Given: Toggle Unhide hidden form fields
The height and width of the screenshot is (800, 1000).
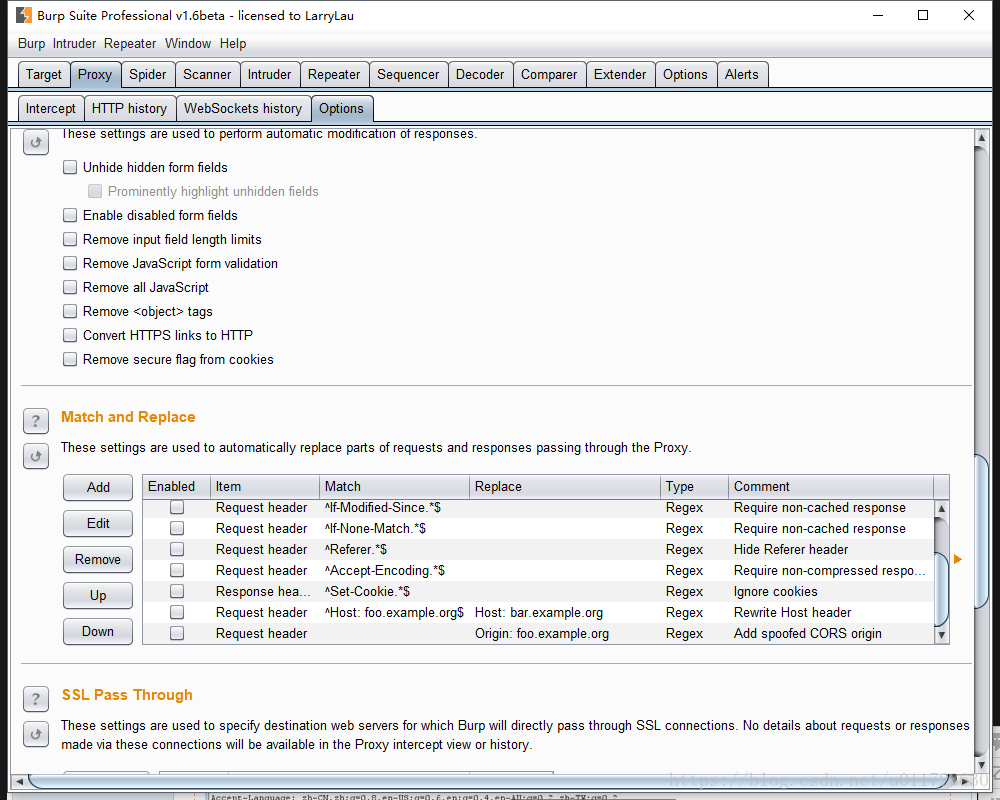Looking at the screenshot, I should [70, 167].
